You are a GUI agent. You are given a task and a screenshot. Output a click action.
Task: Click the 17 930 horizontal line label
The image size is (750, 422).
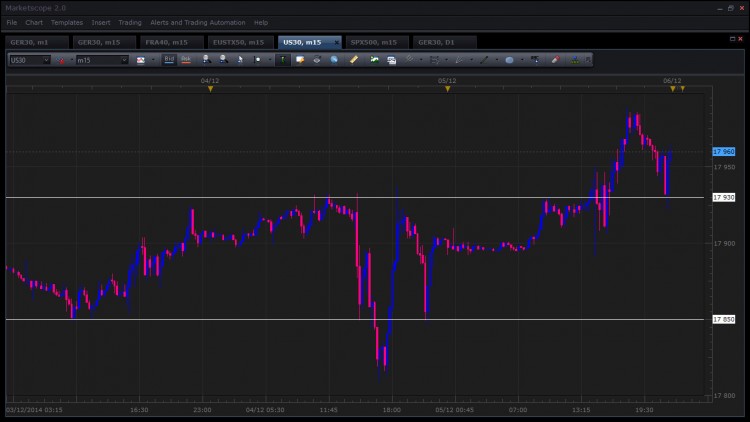click(724, 198)
